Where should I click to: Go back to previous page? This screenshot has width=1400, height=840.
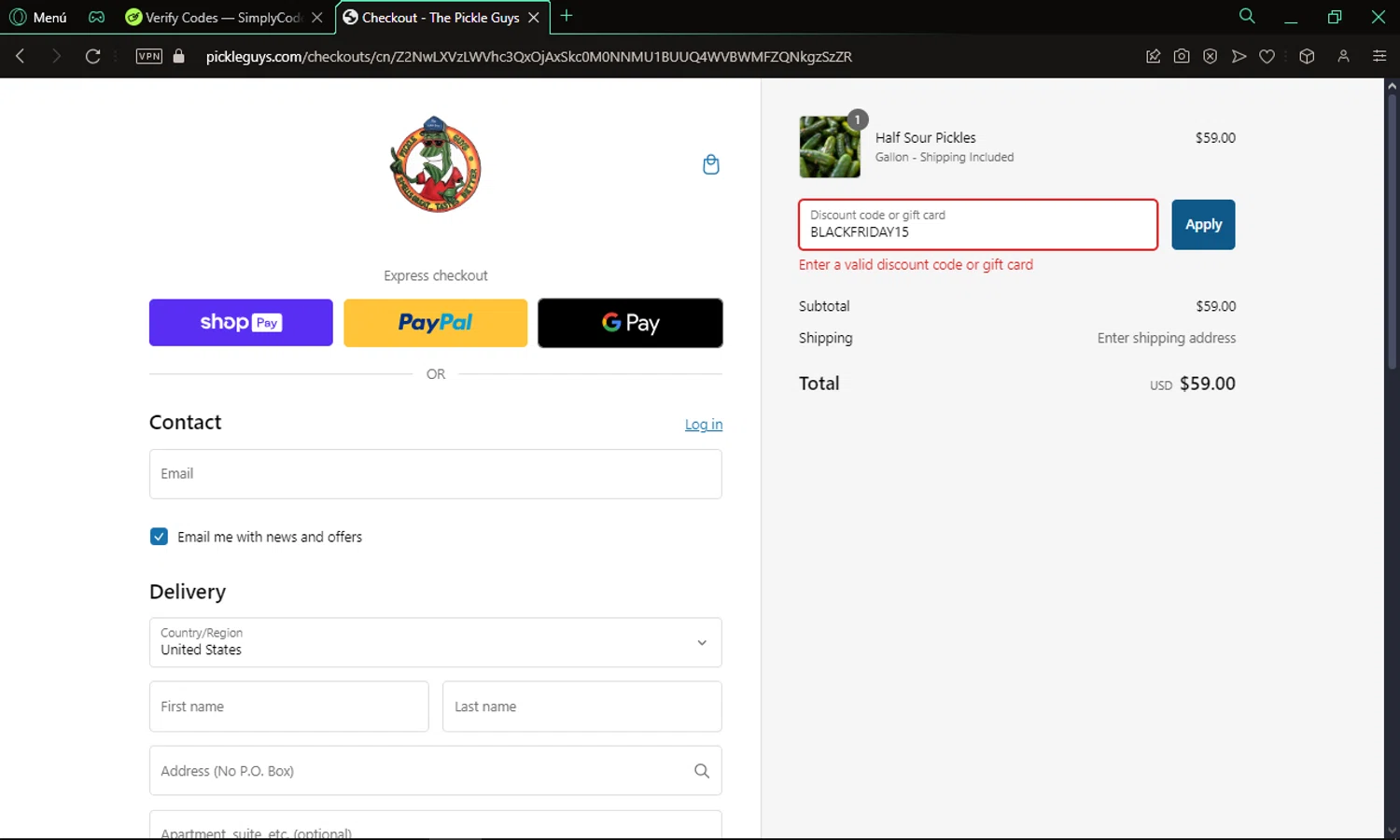coord(20,56)
